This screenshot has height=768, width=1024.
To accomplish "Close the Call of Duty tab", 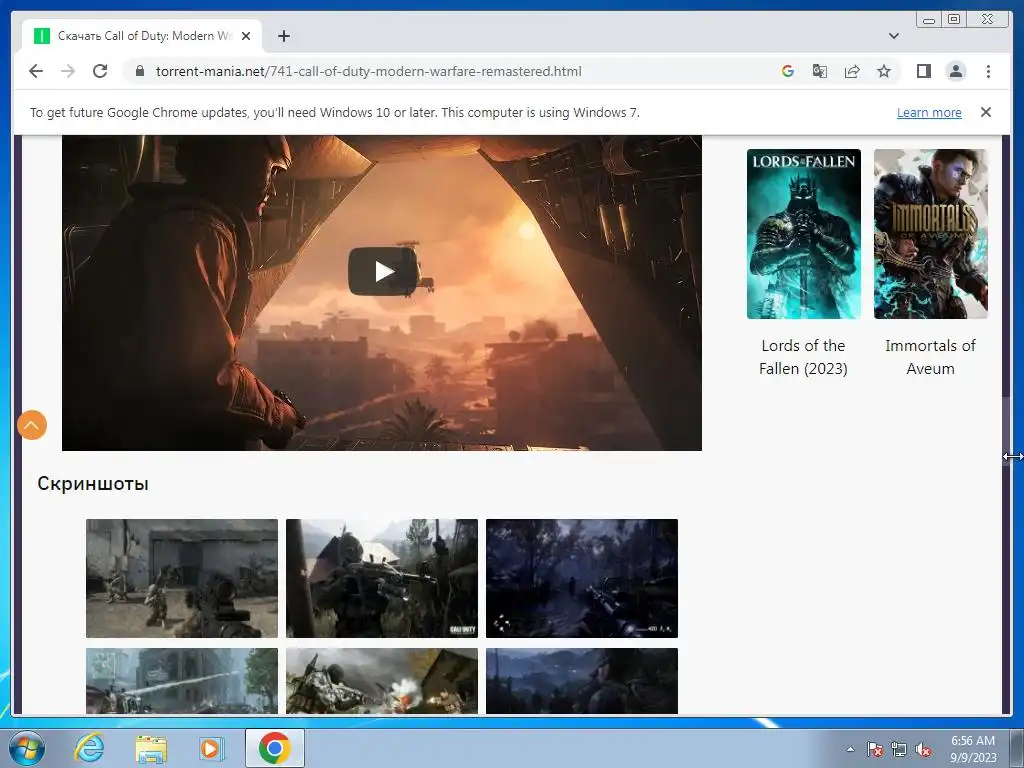I will coord(246,36).
